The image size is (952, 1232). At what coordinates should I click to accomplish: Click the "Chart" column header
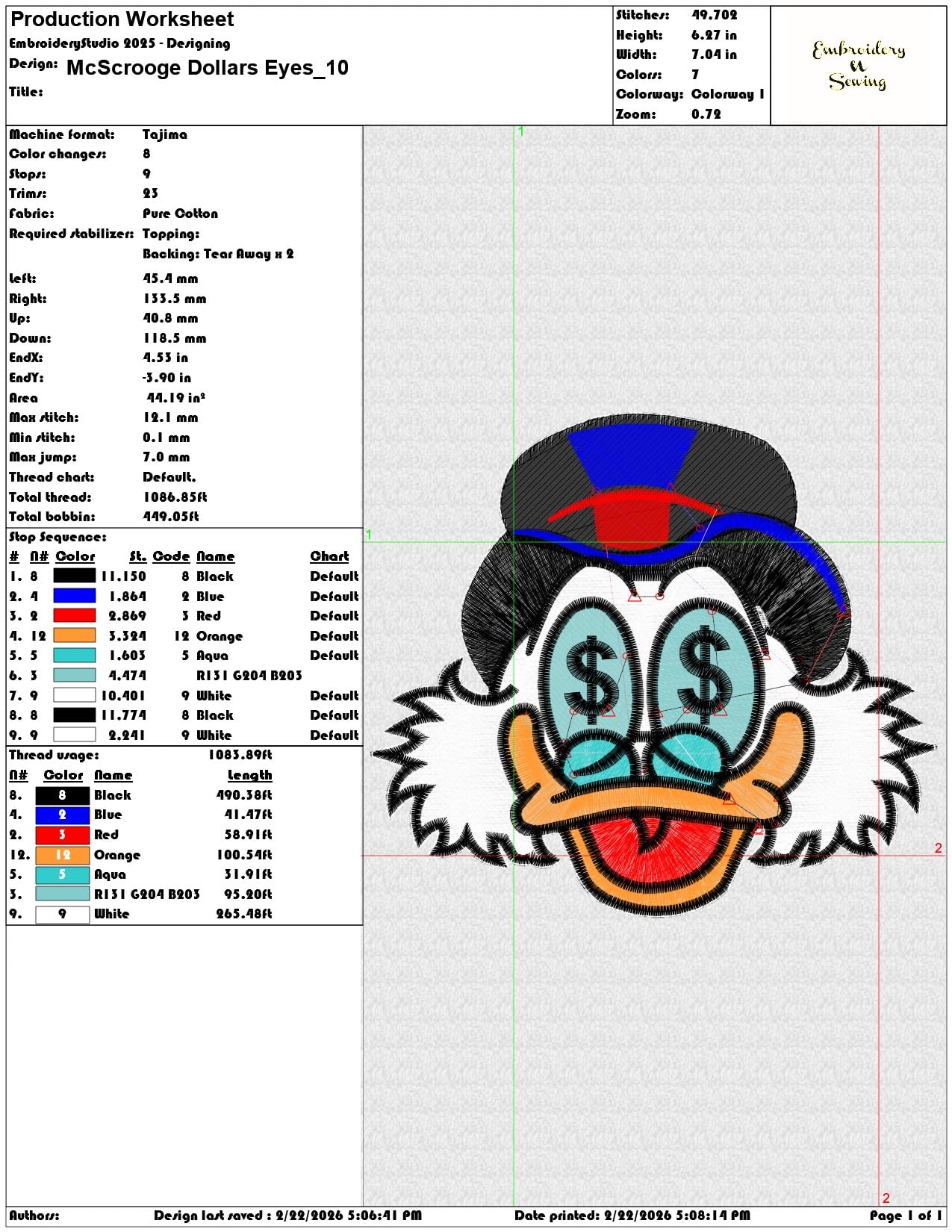329,556
